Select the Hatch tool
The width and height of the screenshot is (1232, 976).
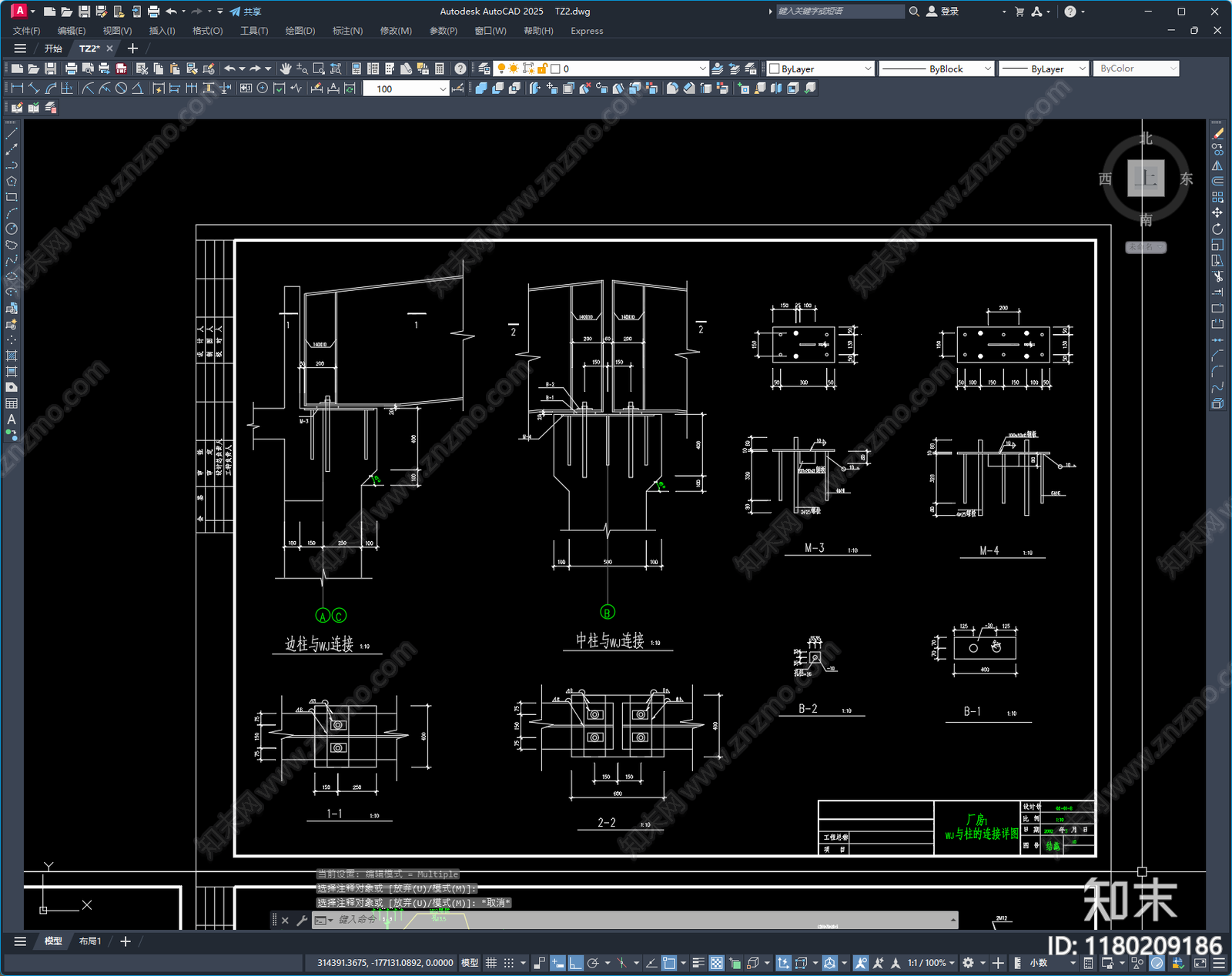[12, 356]
